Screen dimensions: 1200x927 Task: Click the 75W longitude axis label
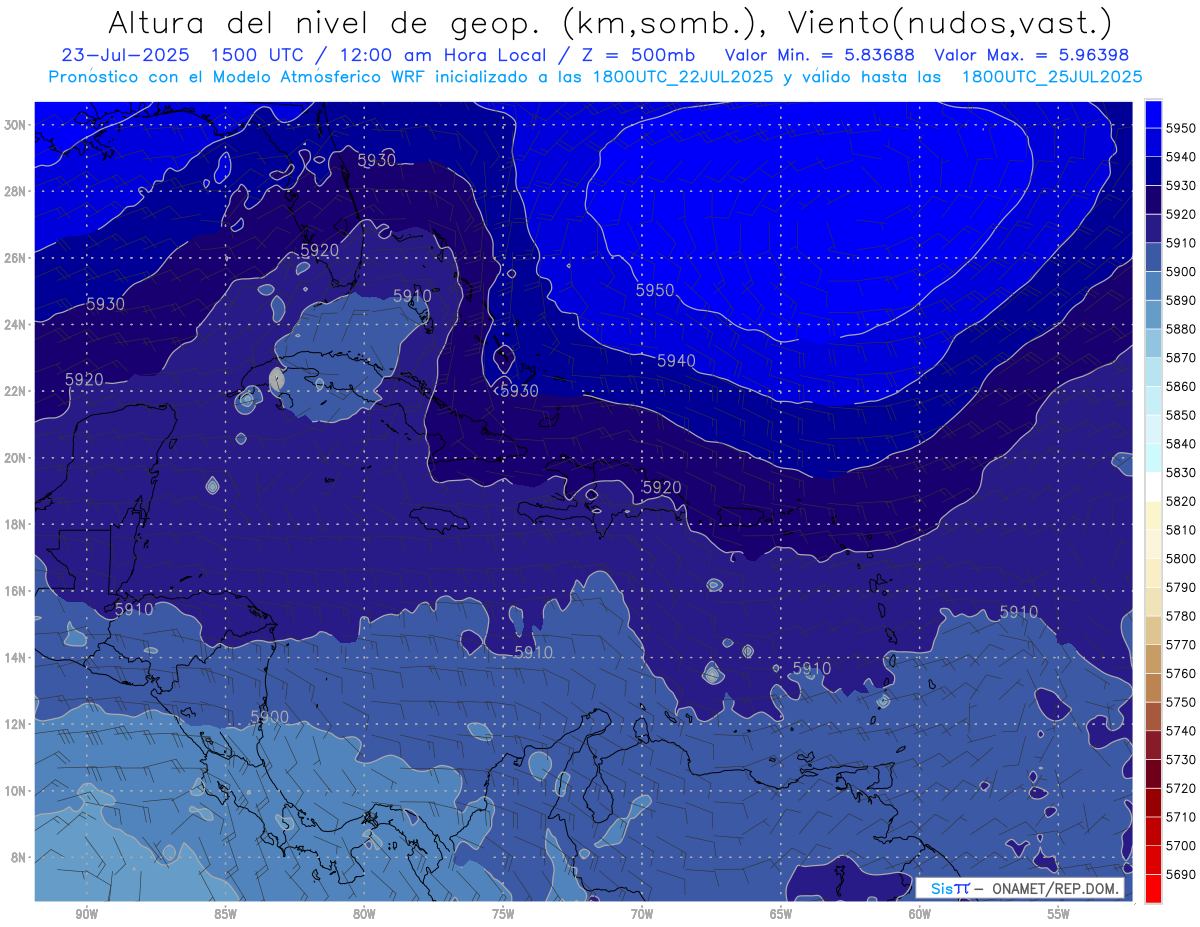pyautogui.click(x=503, y=913)
